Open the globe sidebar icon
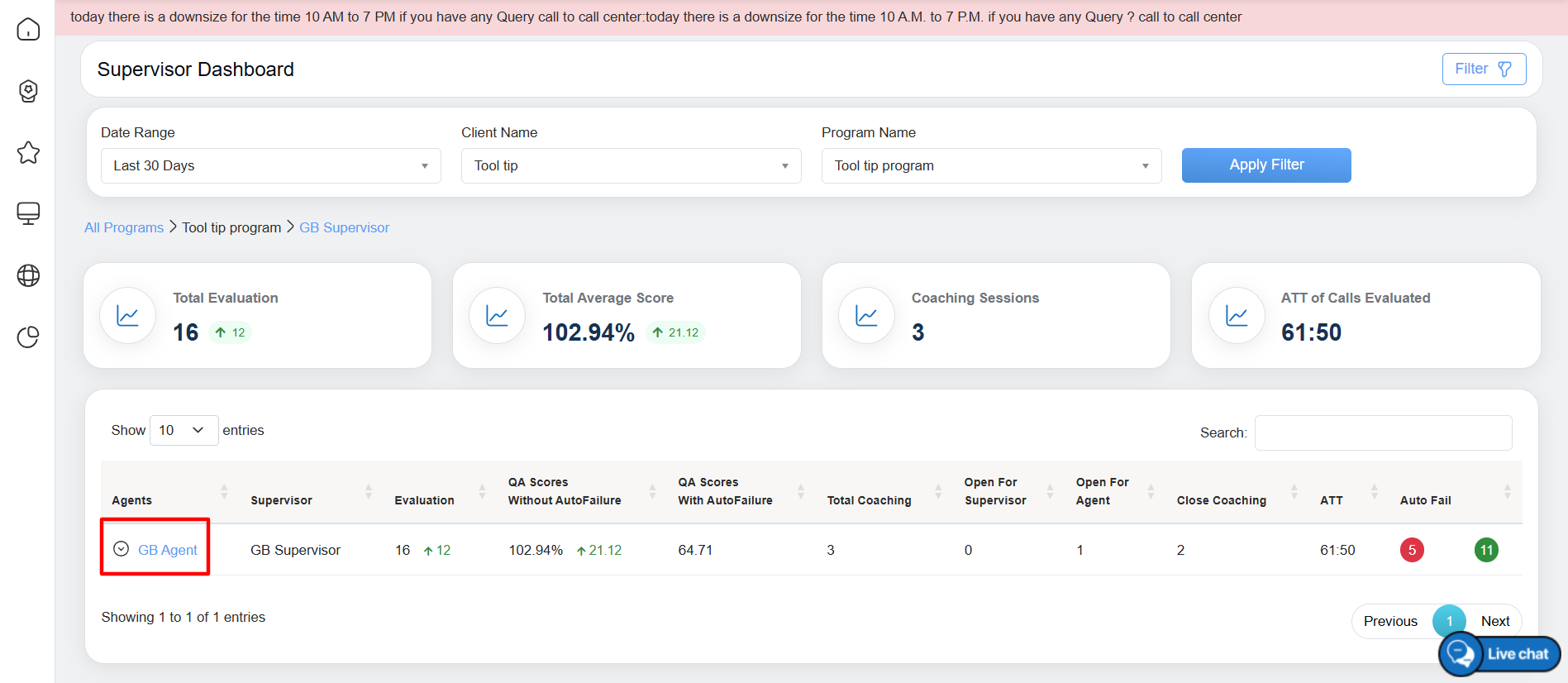The width and height of the screenshot is (1568, 683). coord(28,275)
